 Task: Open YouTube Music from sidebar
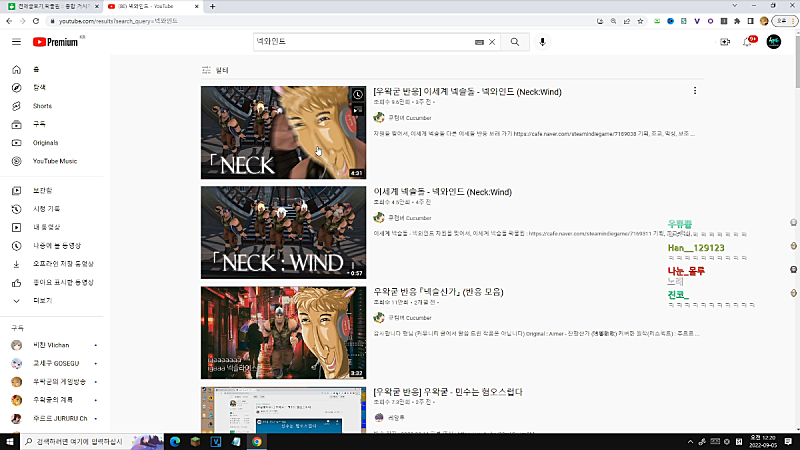[55, 161]
